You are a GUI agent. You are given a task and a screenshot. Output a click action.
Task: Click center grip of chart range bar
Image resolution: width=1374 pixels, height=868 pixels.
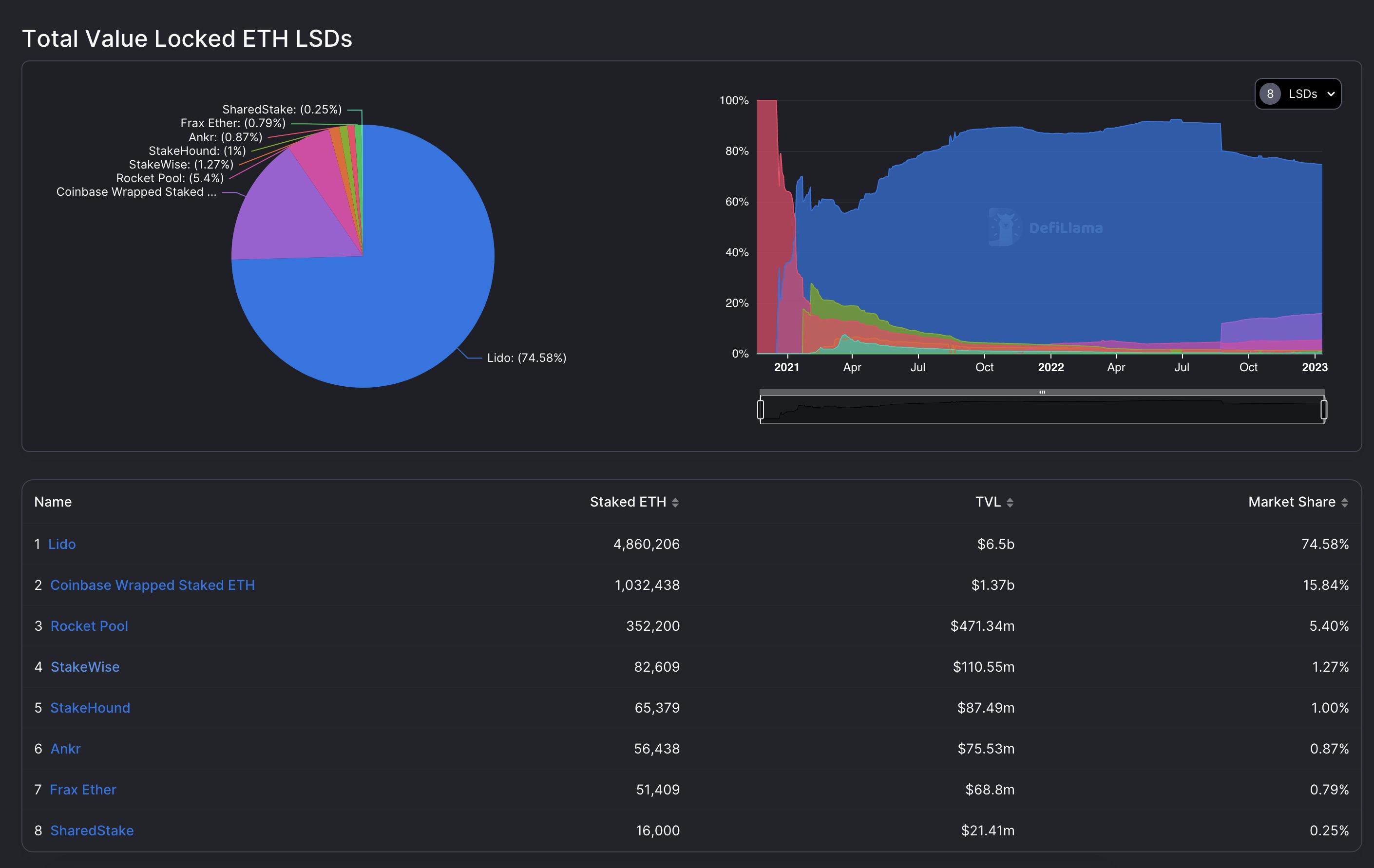tap(1042, 392)
